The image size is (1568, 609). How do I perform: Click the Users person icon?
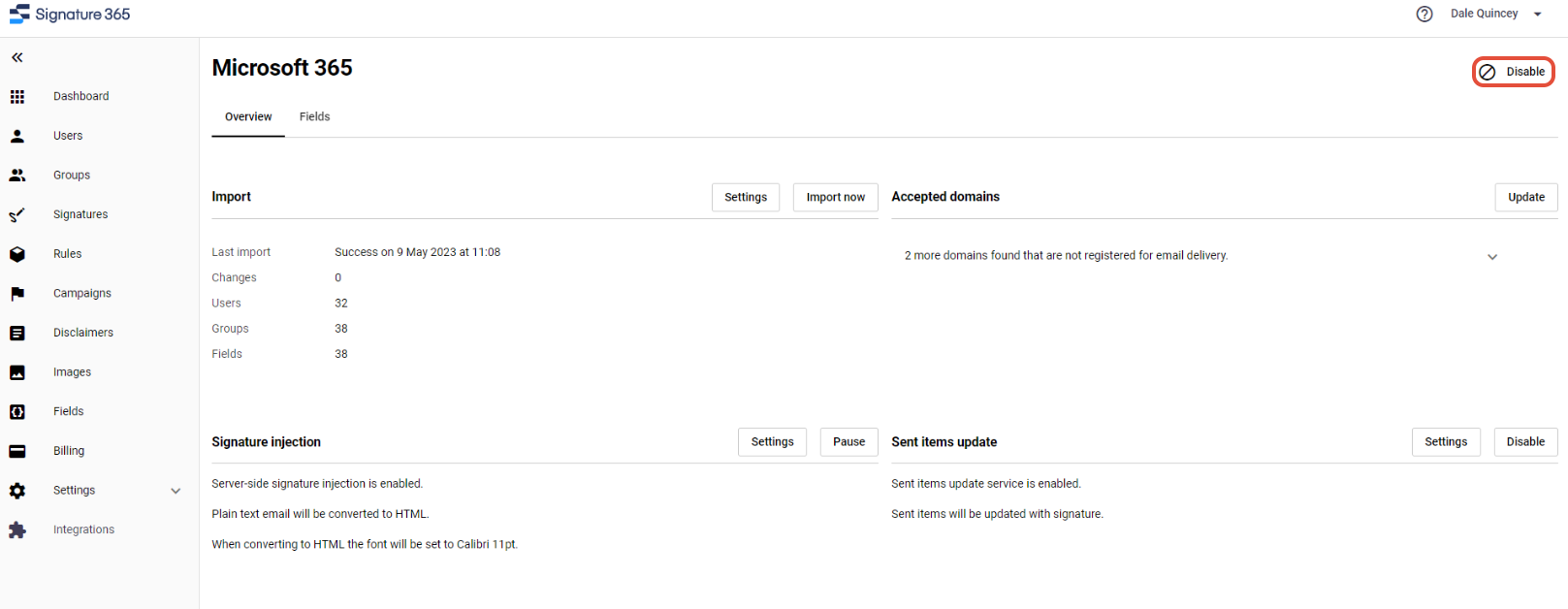click(x=17, y=136)
